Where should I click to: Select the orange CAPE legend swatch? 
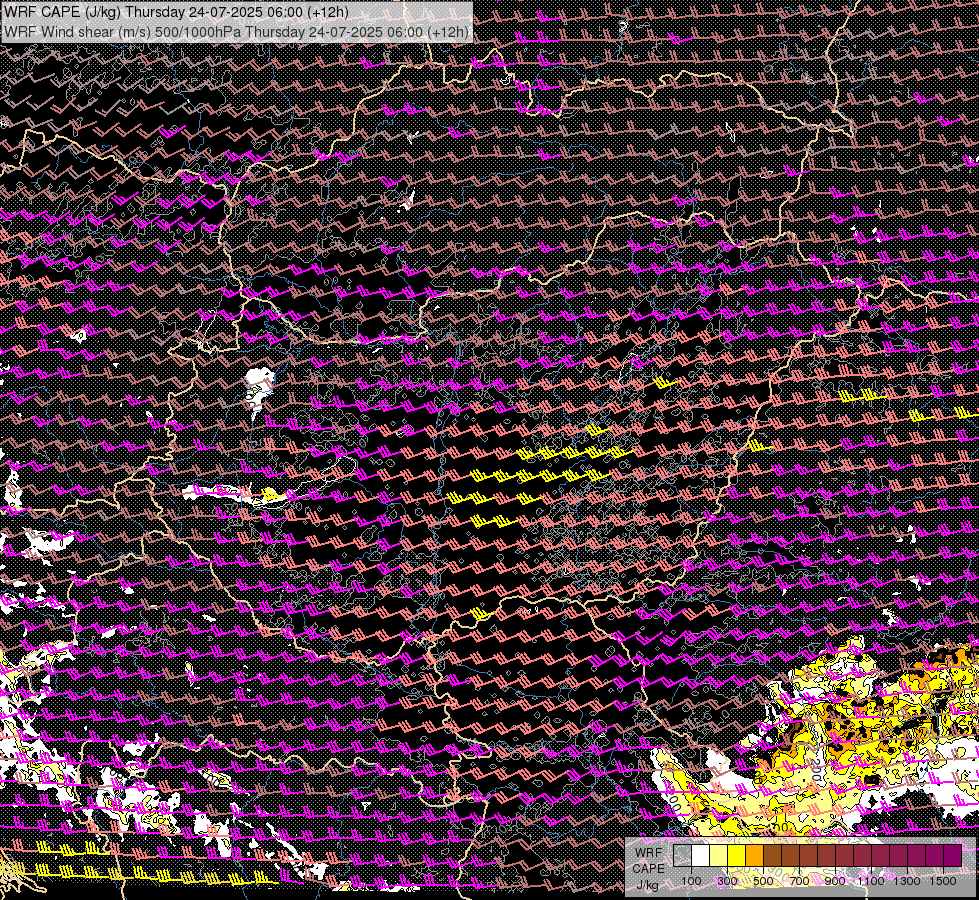755,855
